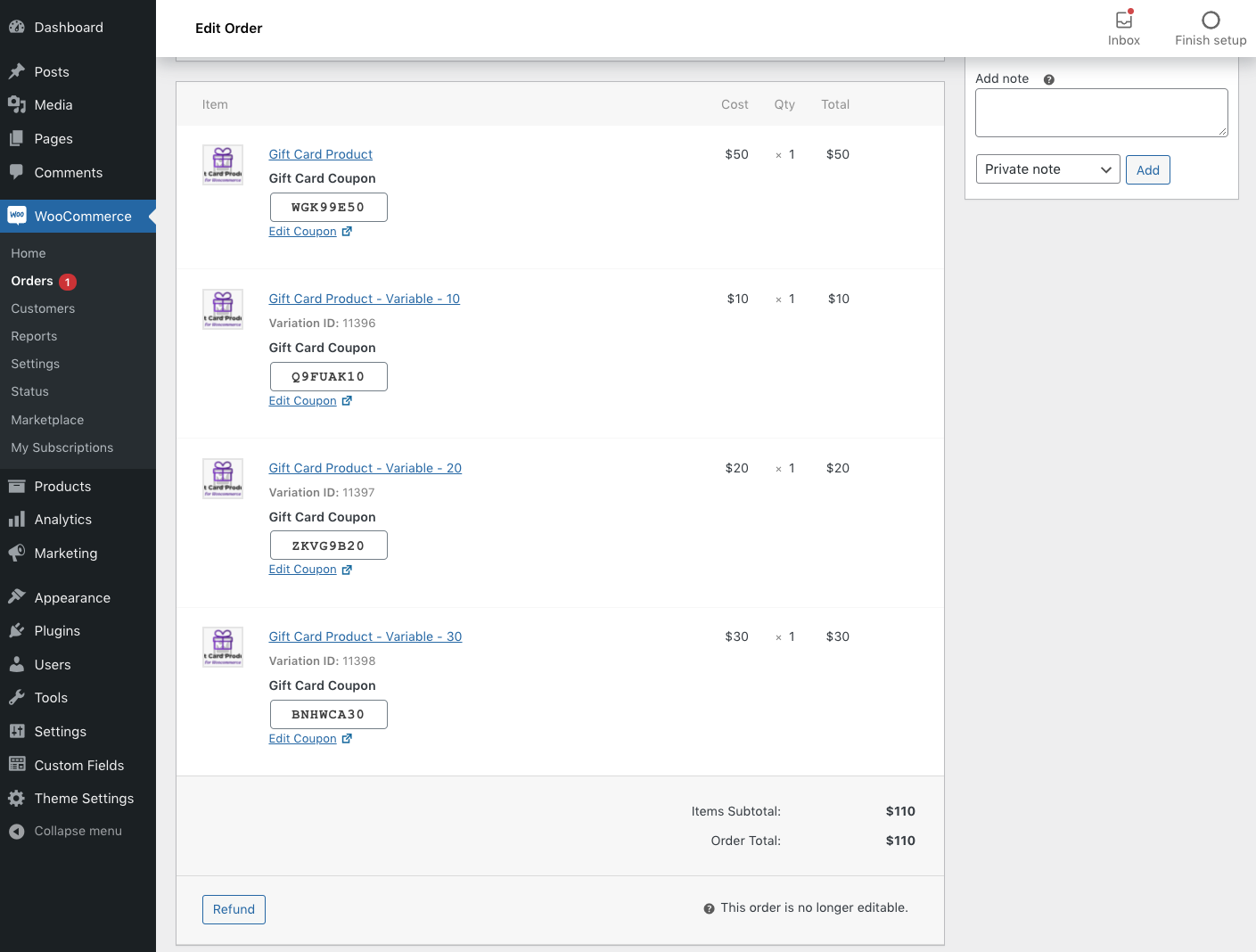The width and height of the screenshot is (1256, 952).
Task: Select coupon code BNHWCA30
Action: [328, 715]
